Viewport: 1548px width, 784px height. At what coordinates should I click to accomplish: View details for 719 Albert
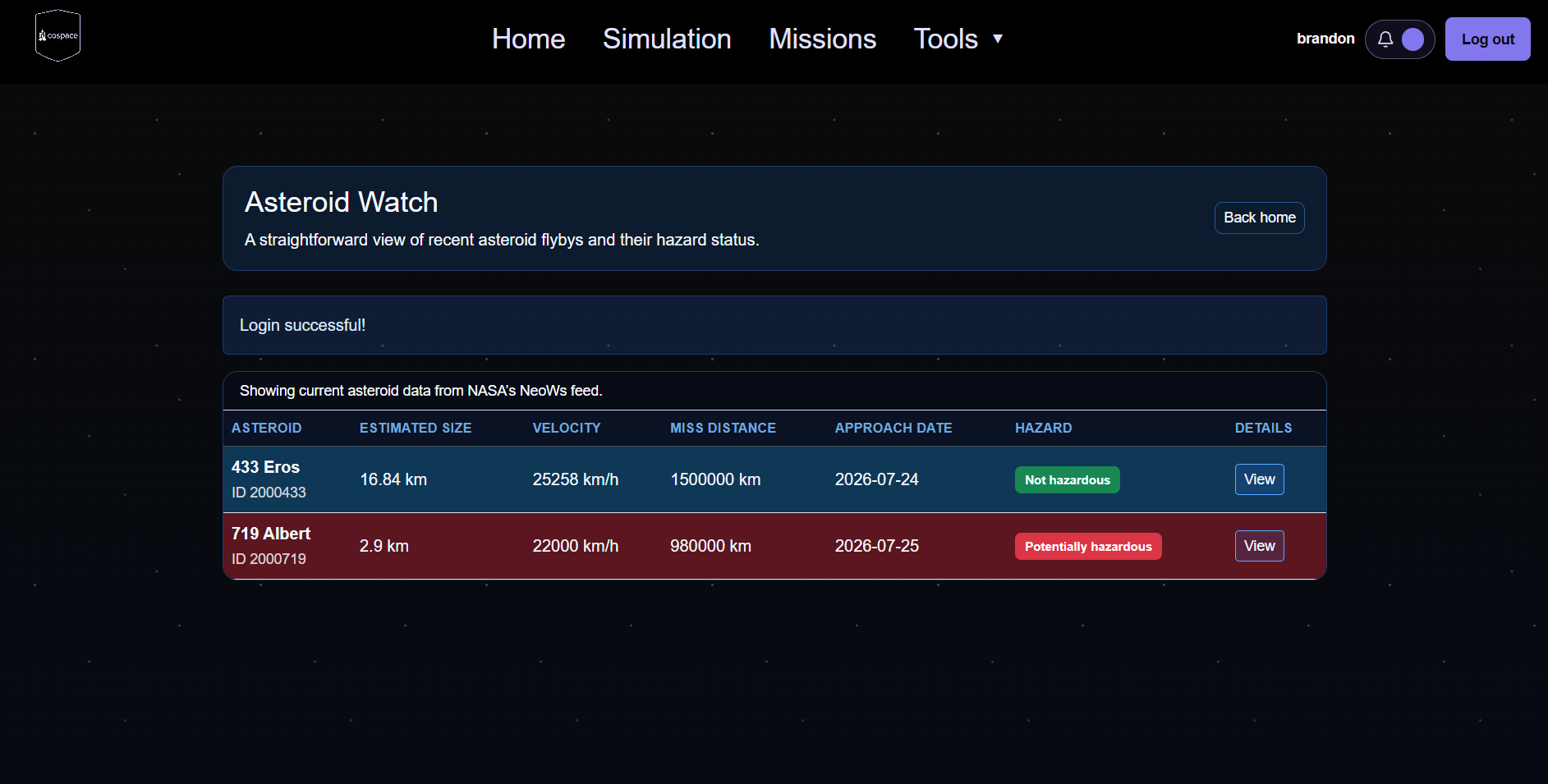coord(1259,546)
